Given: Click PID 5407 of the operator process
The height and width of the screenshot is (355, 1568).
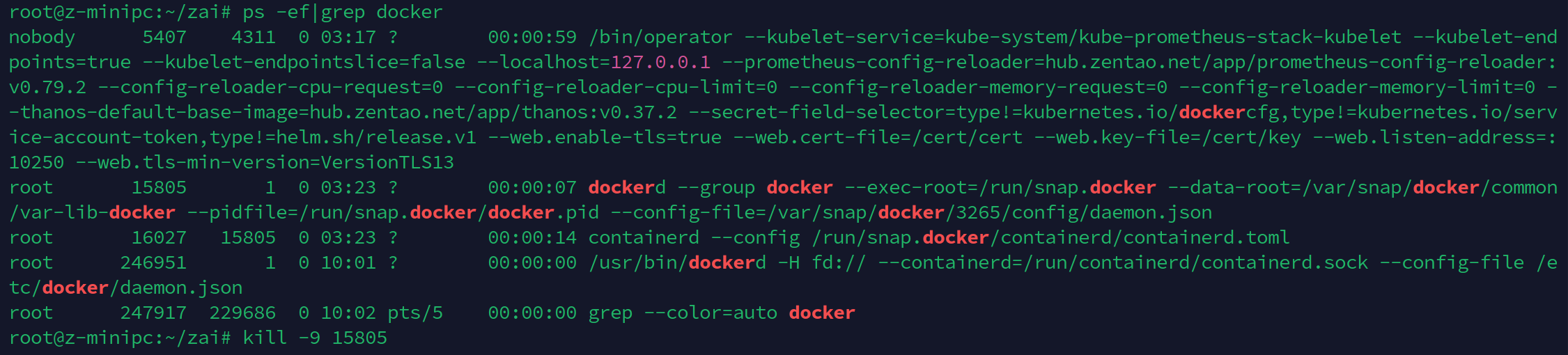Looking at the screenshot, I should point(164,38).
